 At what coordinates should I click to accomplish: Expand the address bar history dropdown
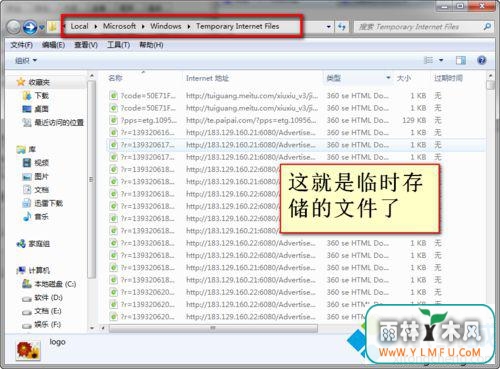point(329,26)
